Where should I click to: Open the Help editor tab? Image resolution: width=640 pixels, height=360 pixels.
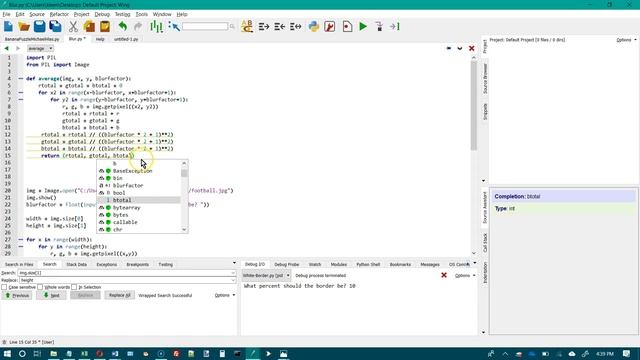click(x=100, y=39)
